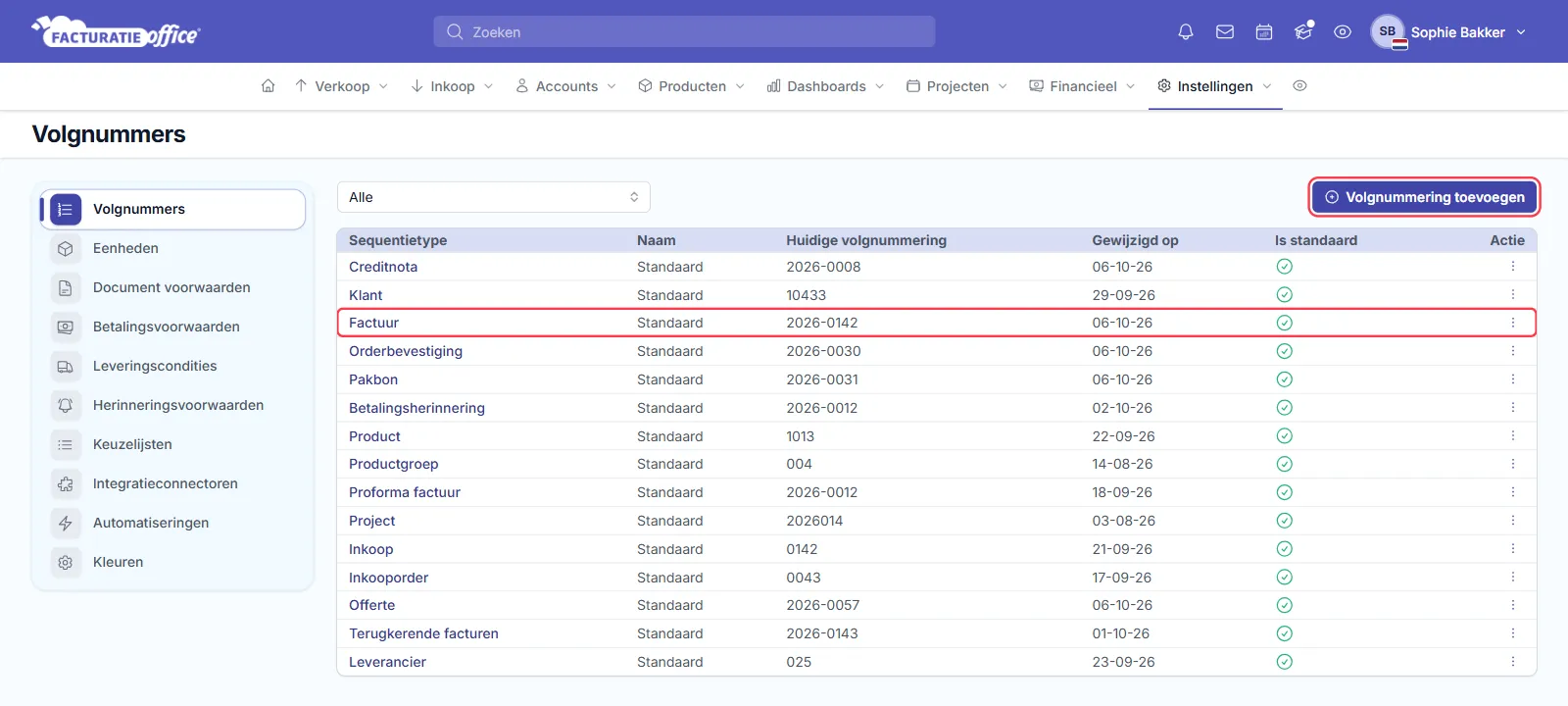Click the SB user avatar
The image size is (1568, 706).
[1388, 32]
